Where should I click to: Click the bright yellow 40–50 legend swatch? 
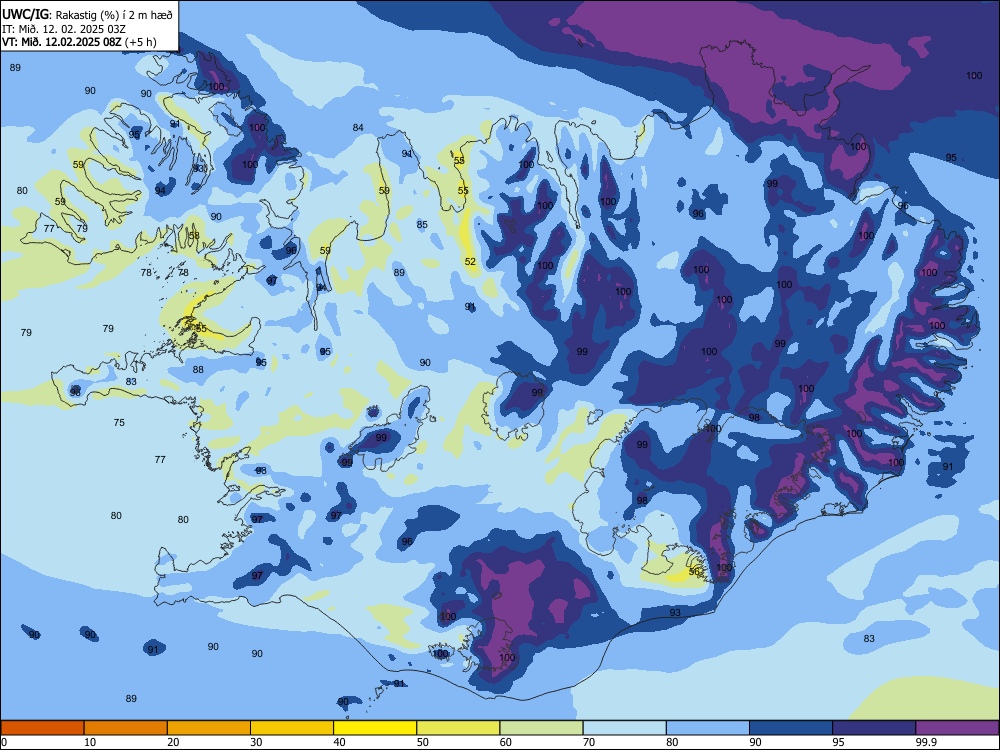coord(375,728)
